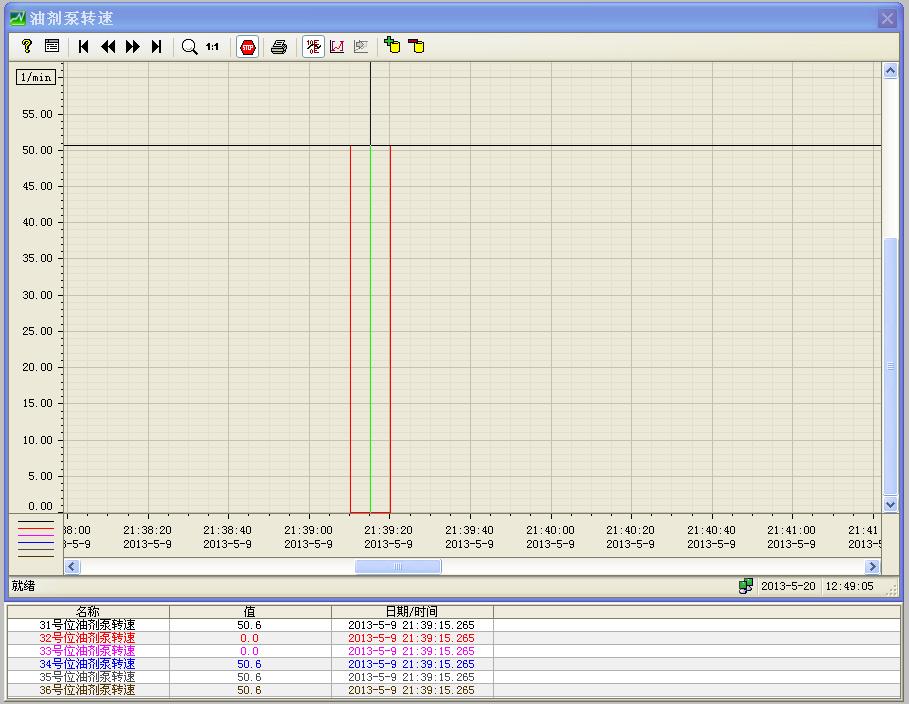This screenshot has width=909, height=704.
Task: Click vertical scrollbar down arrow
Action: 890,505
